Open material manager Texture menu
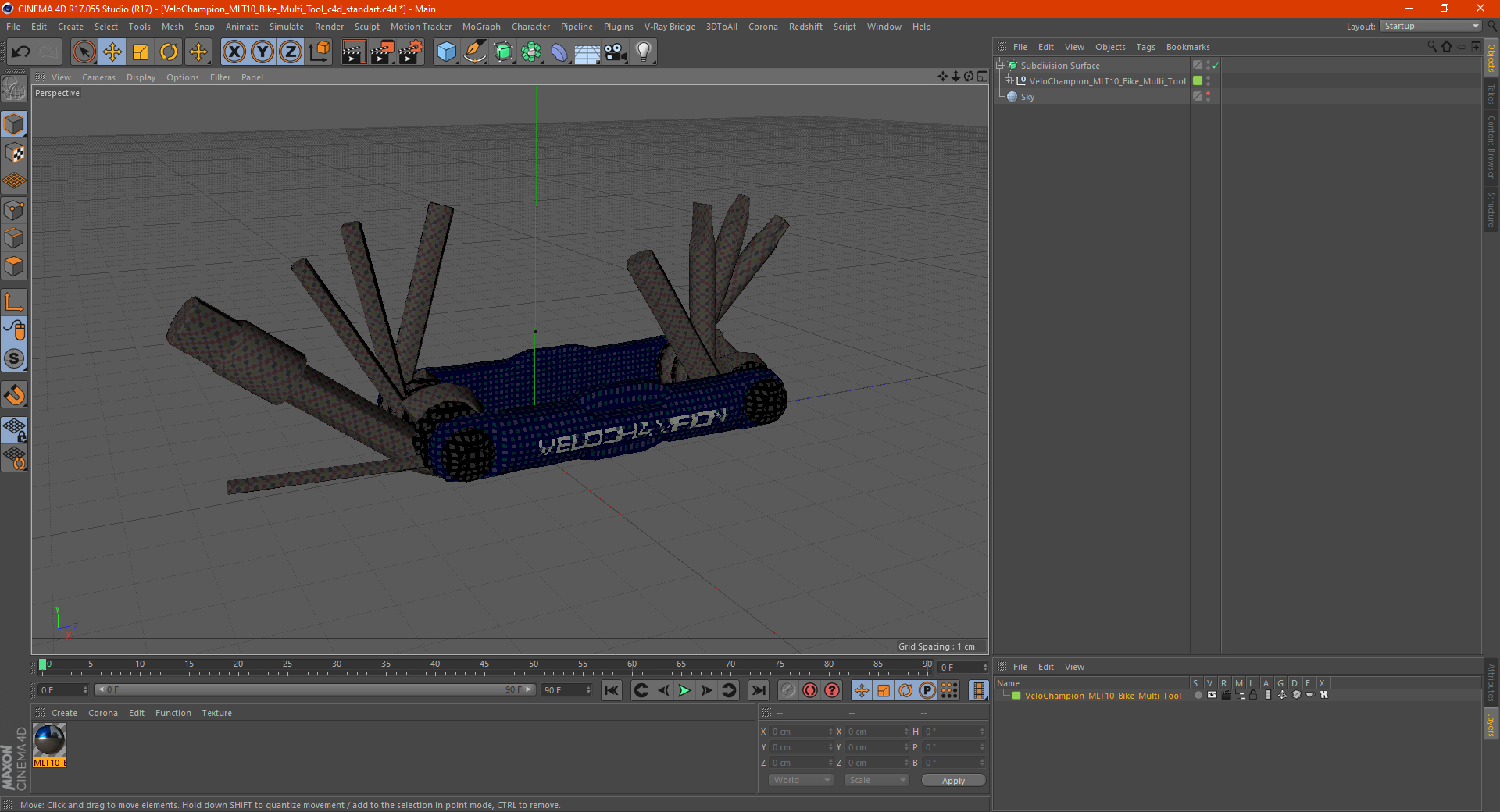The width and height of the screenshot is (1500, 812). tap(217, 713)
